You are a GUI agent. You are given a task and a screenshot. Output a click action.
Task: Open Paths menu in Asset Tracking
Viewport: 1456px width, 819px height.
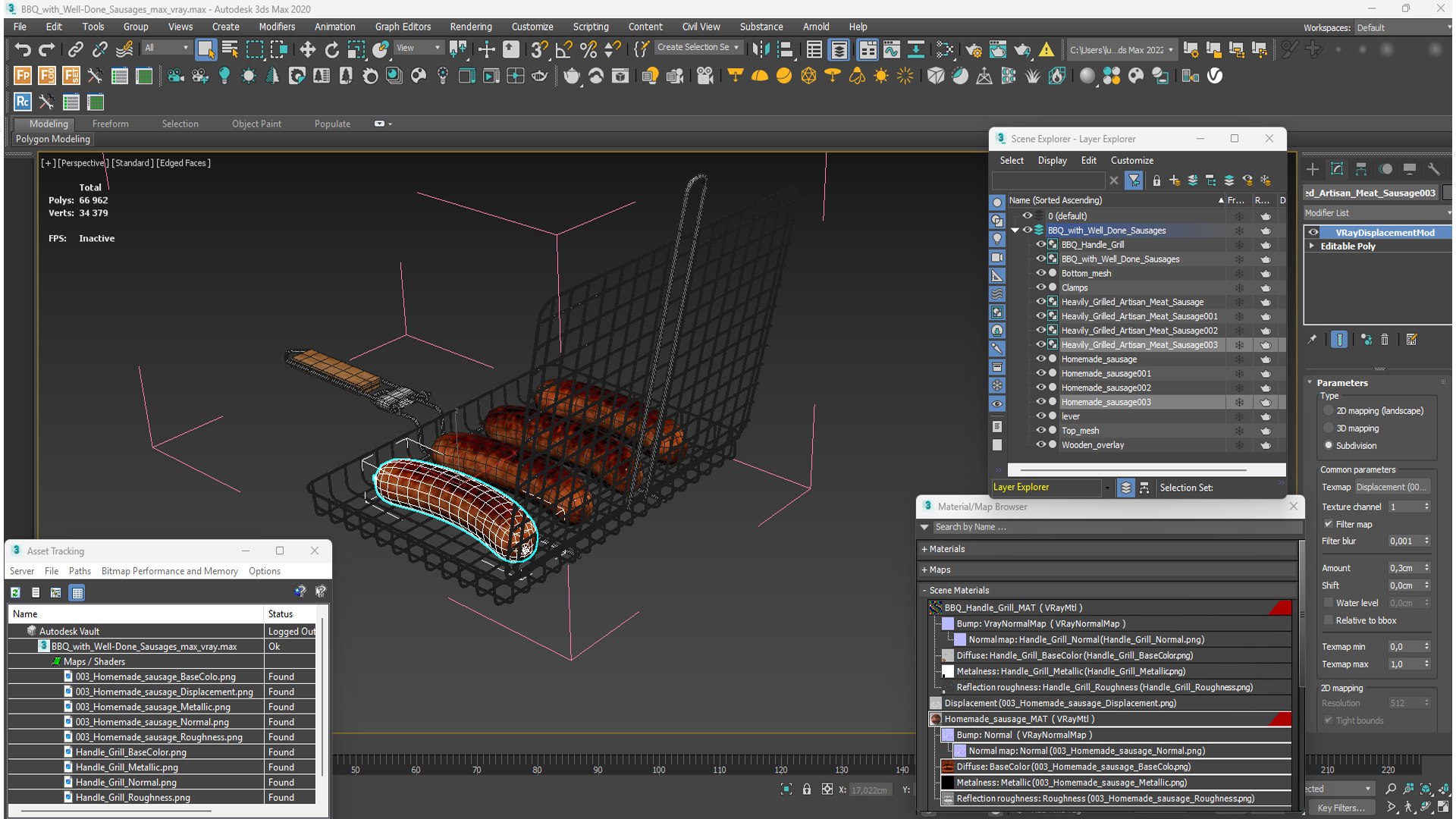(x=80, y=572)
